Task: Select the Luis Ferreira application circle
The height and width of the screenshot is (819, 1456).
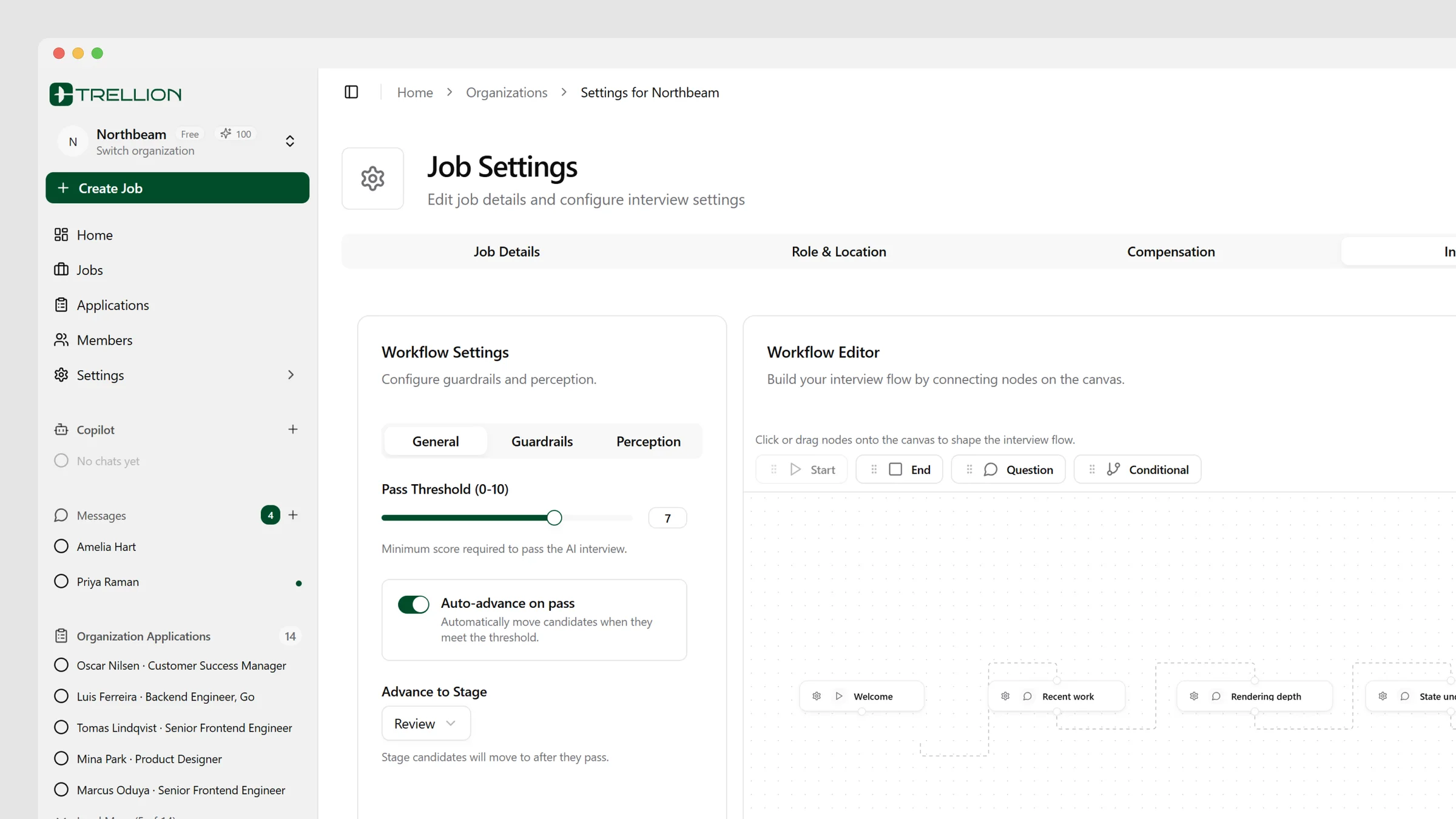Action: point(61,696)
